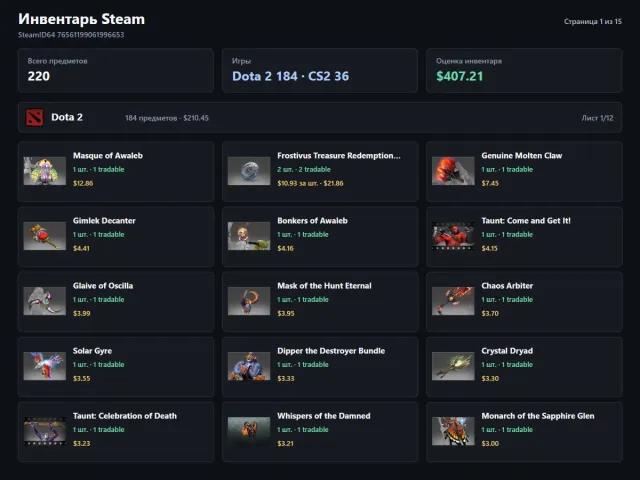
Task: Select the Taunt: Come and Get It! thumbnail
Action: click(x=453, y=236)
